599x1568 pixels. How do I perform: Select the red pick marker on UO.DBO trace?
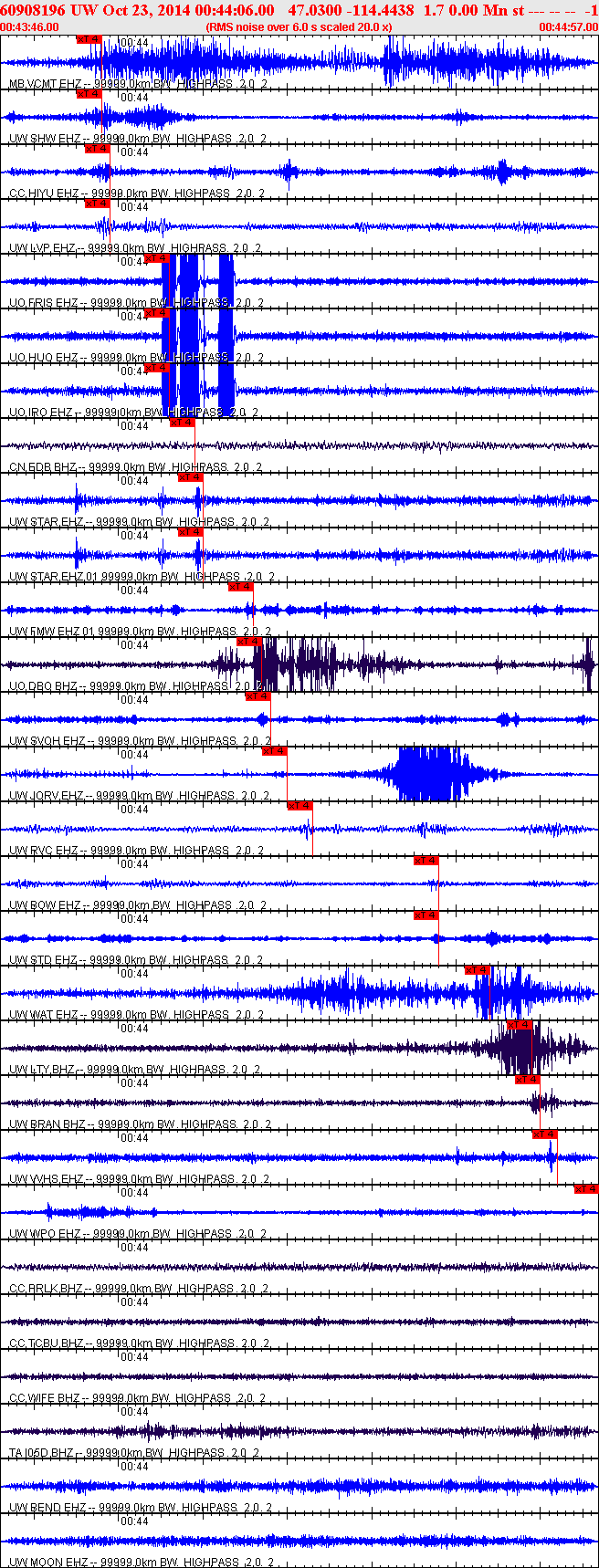coord(248,642)
